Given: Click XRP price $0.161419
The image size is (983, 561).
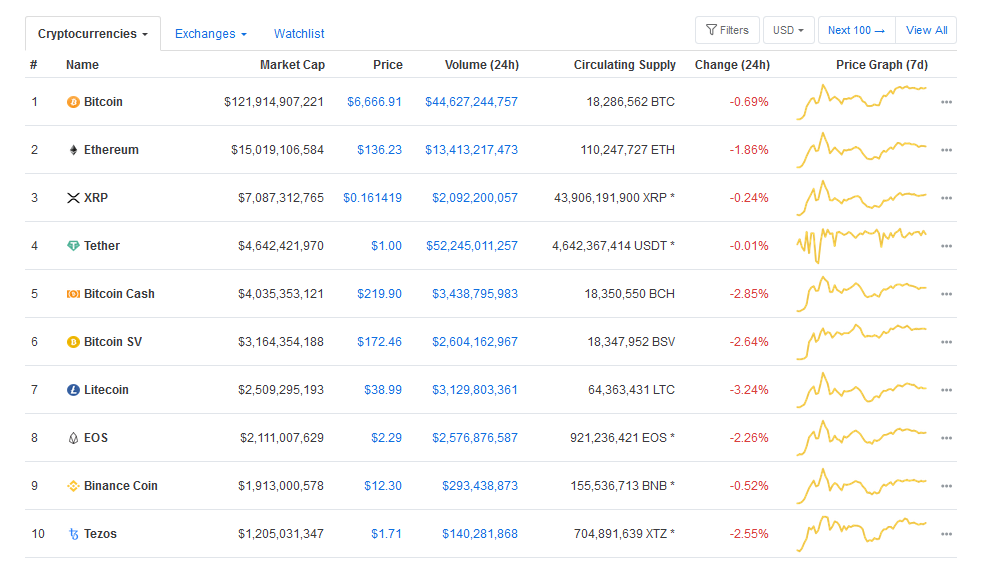Looking at the screenshot, I should (372, 198).
